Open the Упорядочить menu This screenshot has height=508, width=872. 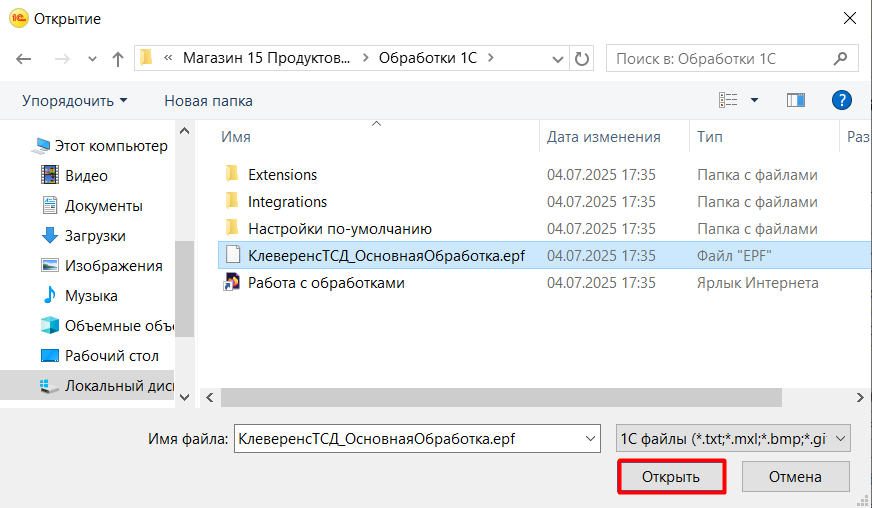pos(75,101)
